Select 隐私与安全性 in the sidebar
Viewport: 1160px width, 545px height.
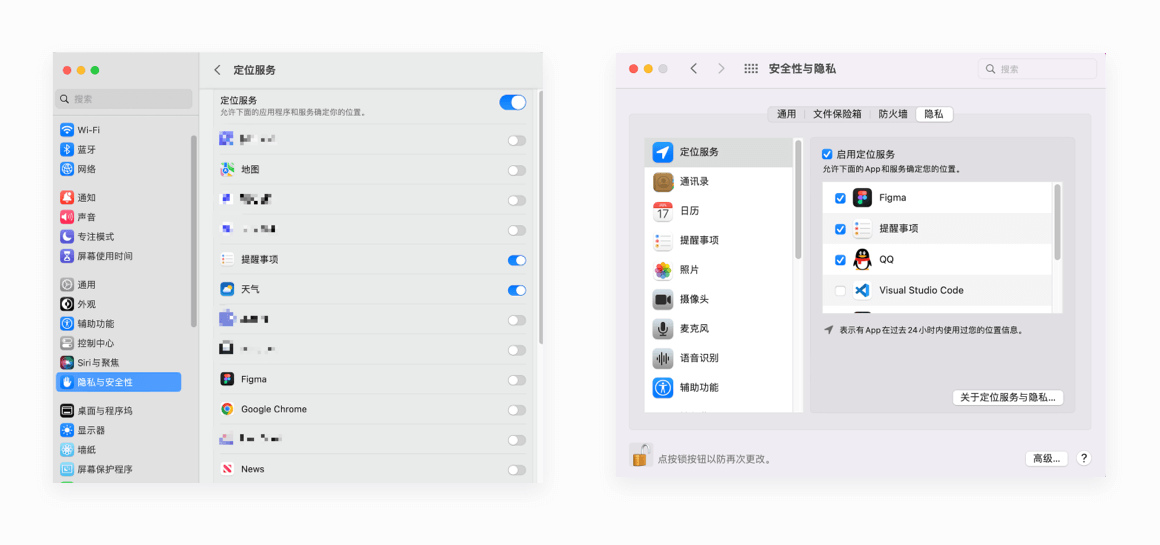(x=118, y=382)
